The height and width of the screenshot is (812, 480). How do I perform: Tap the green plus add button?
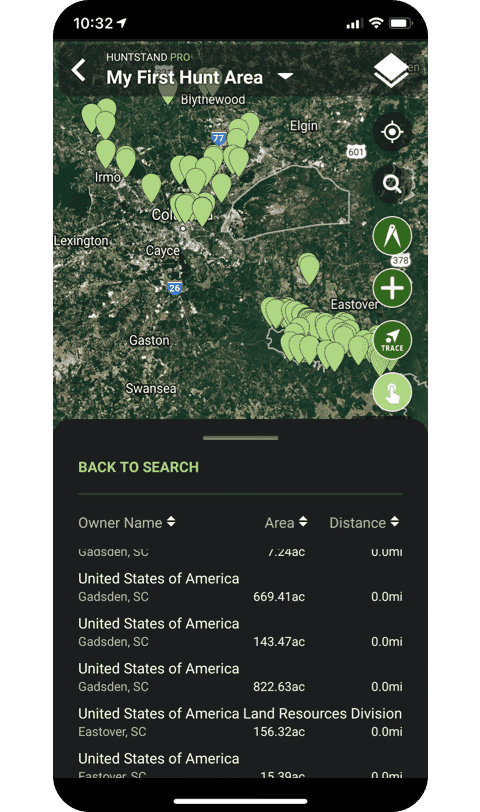pos(392,288)
